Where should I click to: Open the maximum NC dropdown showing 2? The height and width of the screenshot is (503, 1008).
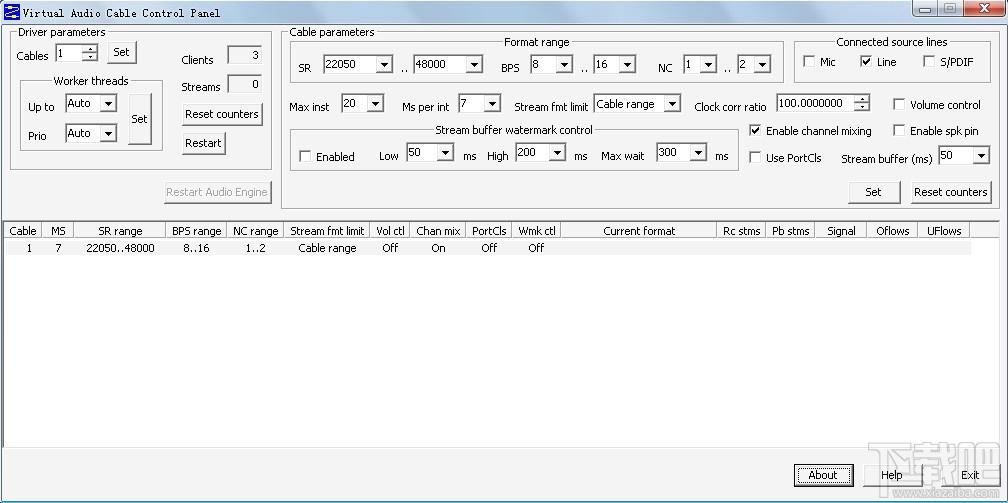tap(762, 64)
